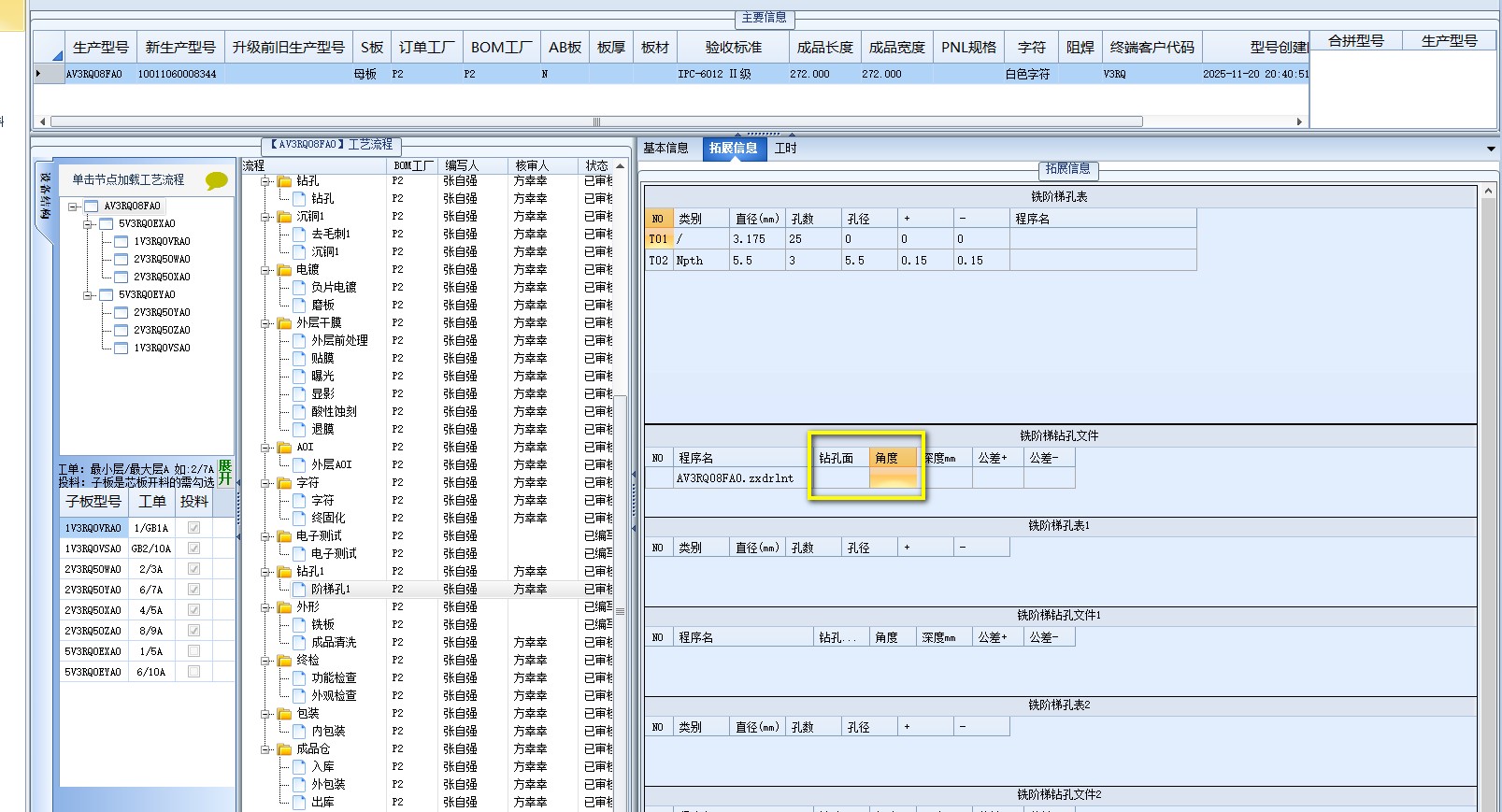Click document icon of 酸性蚀刻 step

299,412
